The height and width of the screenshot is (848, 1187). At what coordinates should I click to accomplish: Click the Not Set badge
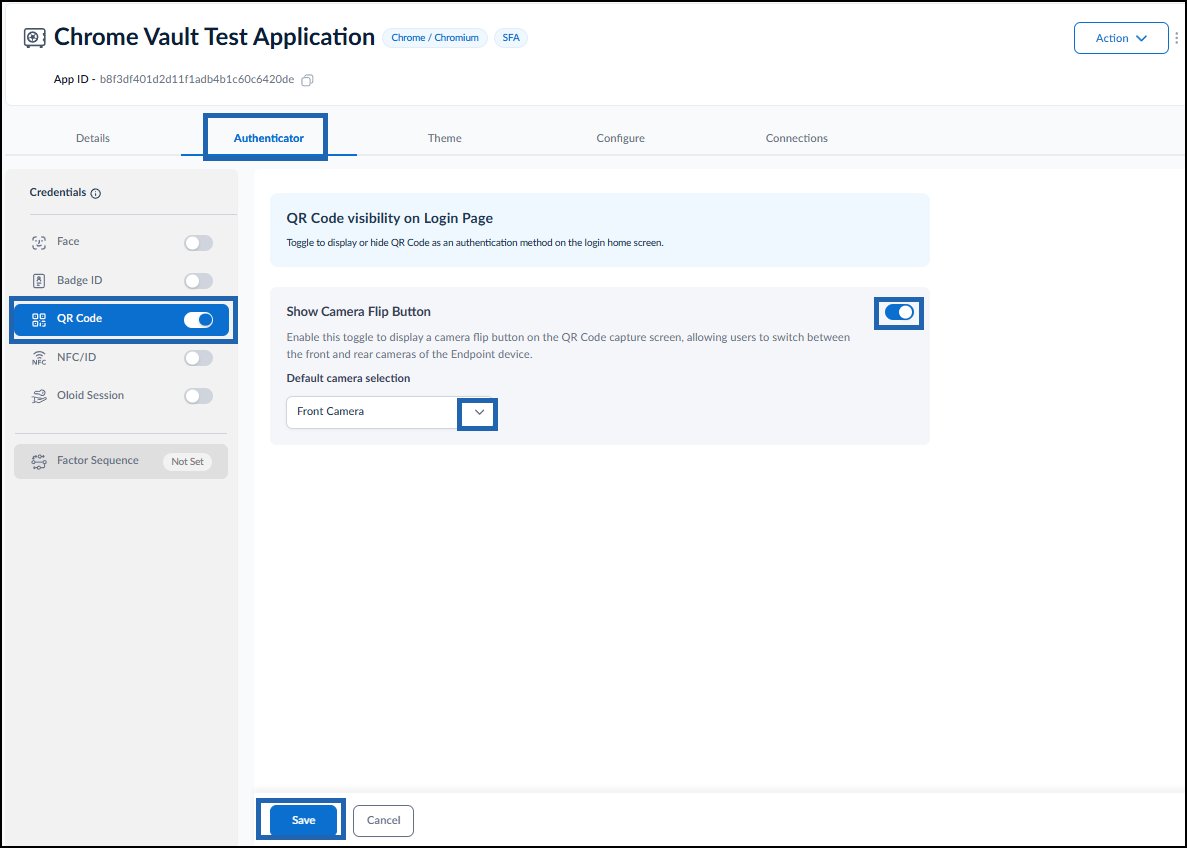[x=187, y=461]
